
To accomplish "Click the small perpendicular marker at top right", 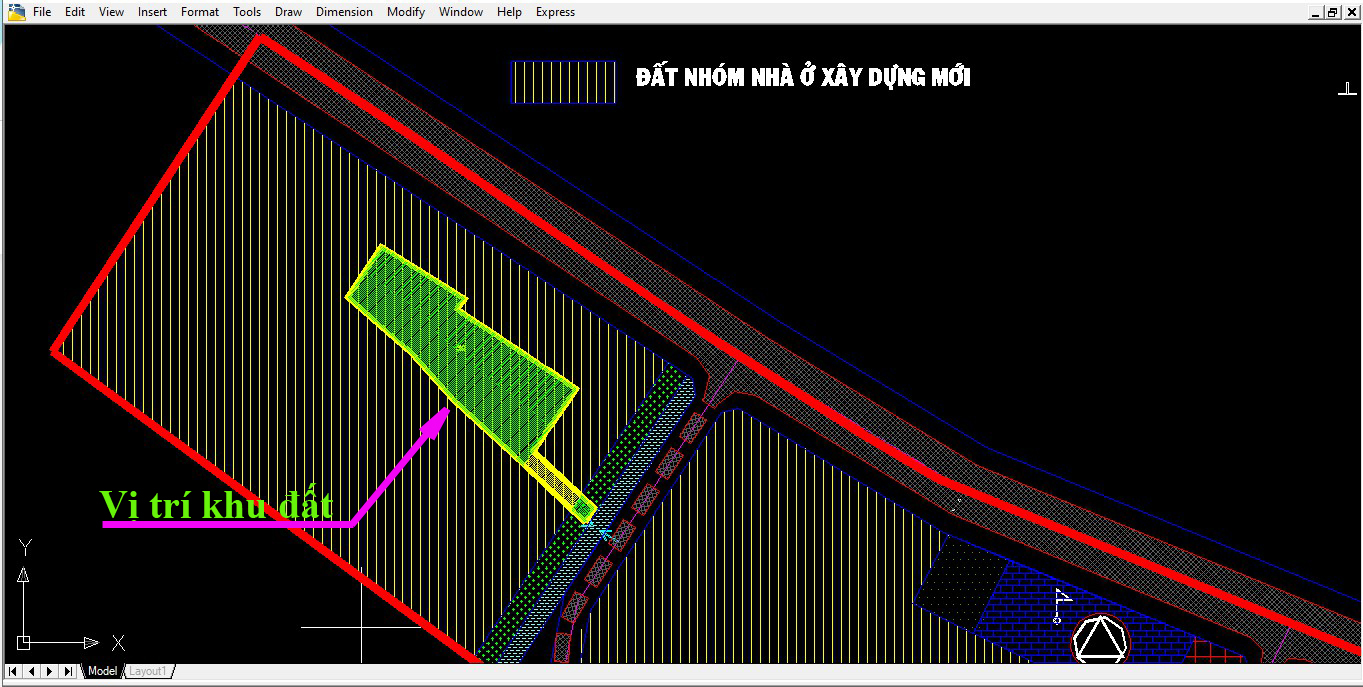I will 1346,89.
